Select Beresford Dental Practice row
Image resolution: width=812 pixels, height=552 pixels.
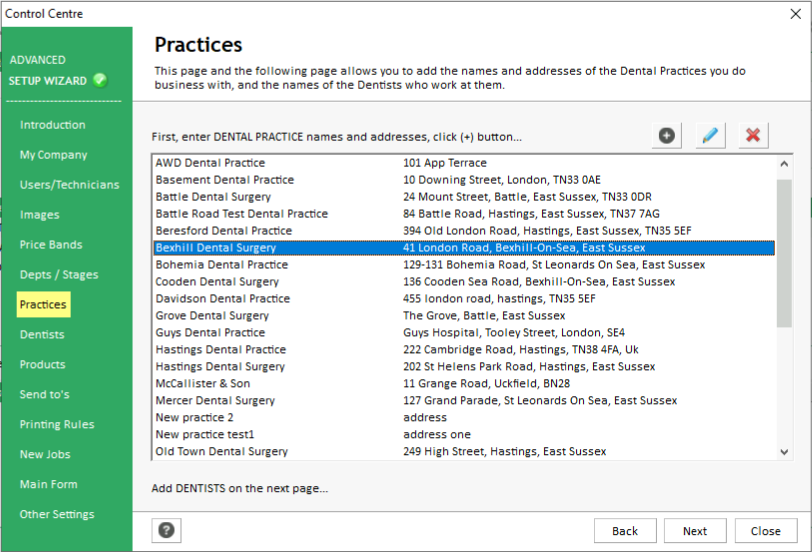pos(465,231)
